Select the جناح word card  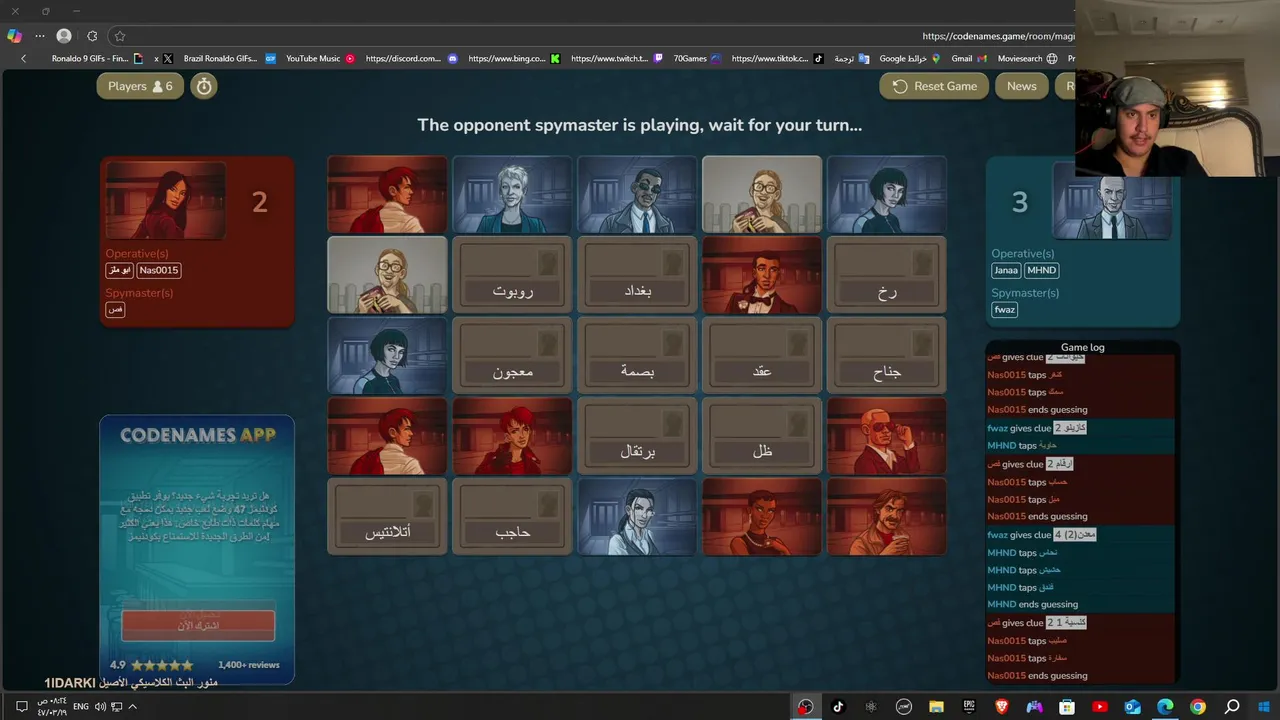(x=887, y=356)
